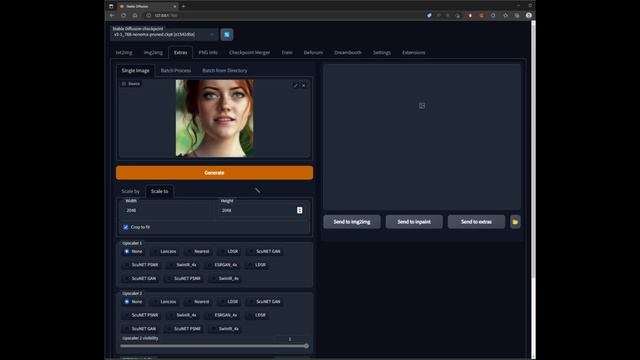Viewport: 640px width, 360px height.
Task: Click the site info icon in address bar
Action: tap(149, 16)
